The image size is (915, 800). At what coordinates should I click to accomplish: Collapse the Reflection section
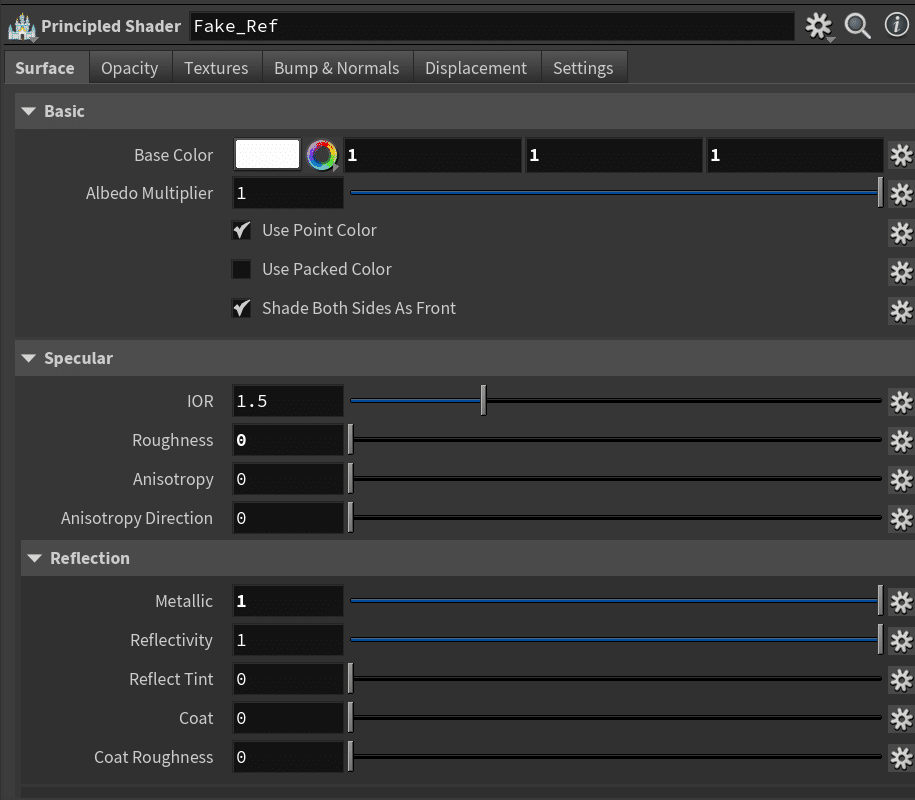(x=35, y=558)
